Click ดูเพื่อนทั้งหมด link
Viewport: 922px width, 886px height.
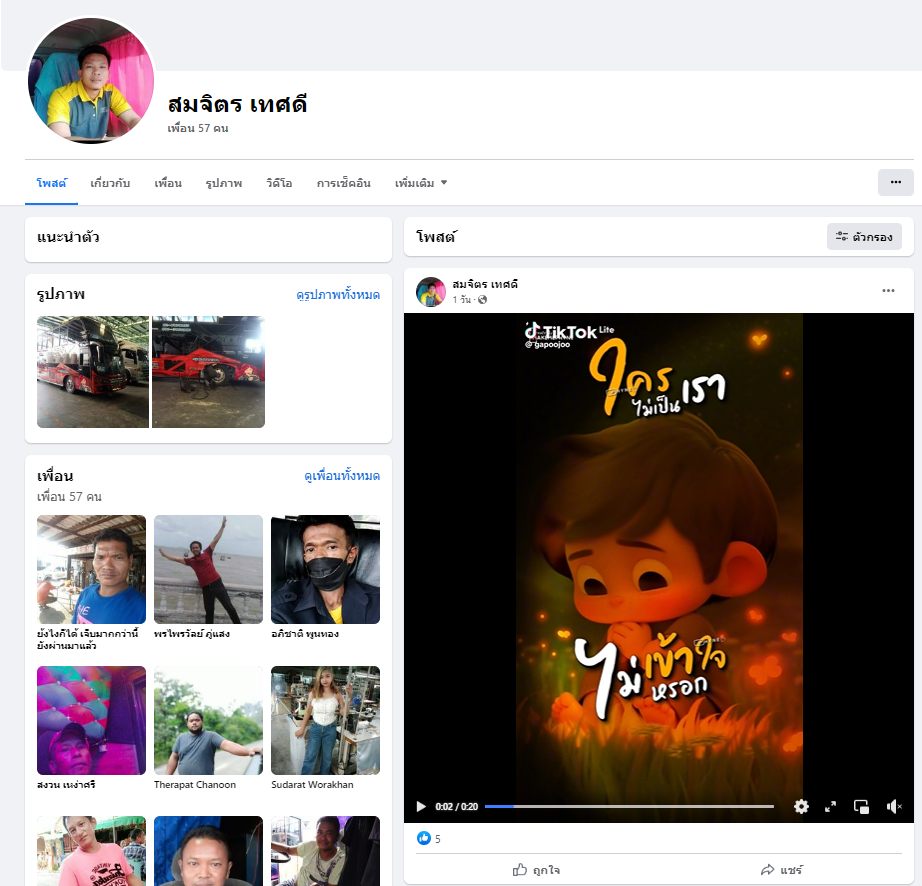tap(342, 476)
